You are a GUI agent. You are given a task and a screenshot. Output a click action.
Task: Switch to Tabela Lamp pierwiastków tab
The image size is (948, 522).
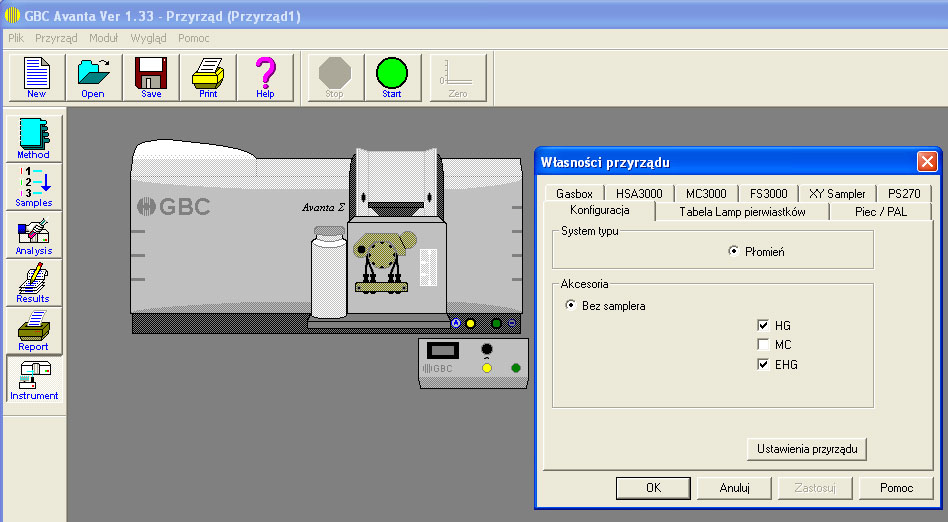(742, 212)
